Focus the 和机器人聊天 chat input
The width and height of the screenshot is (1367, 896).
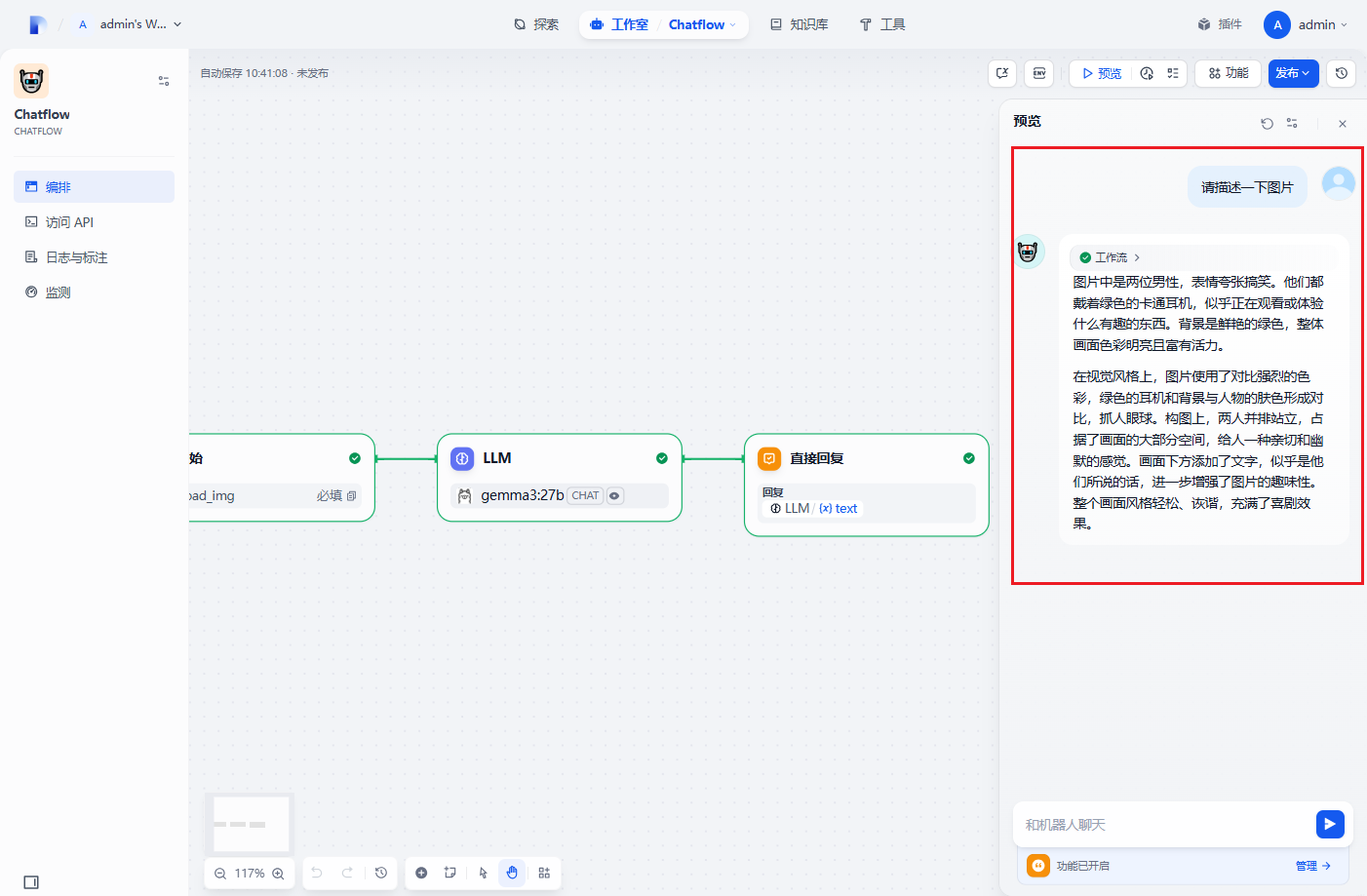pyautogui.click(x=1165, y=825)
